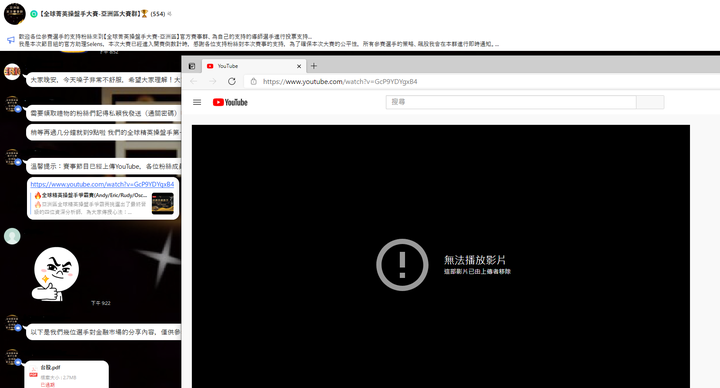Click the sticker timestamp 下午 9:22

(101, 303)
